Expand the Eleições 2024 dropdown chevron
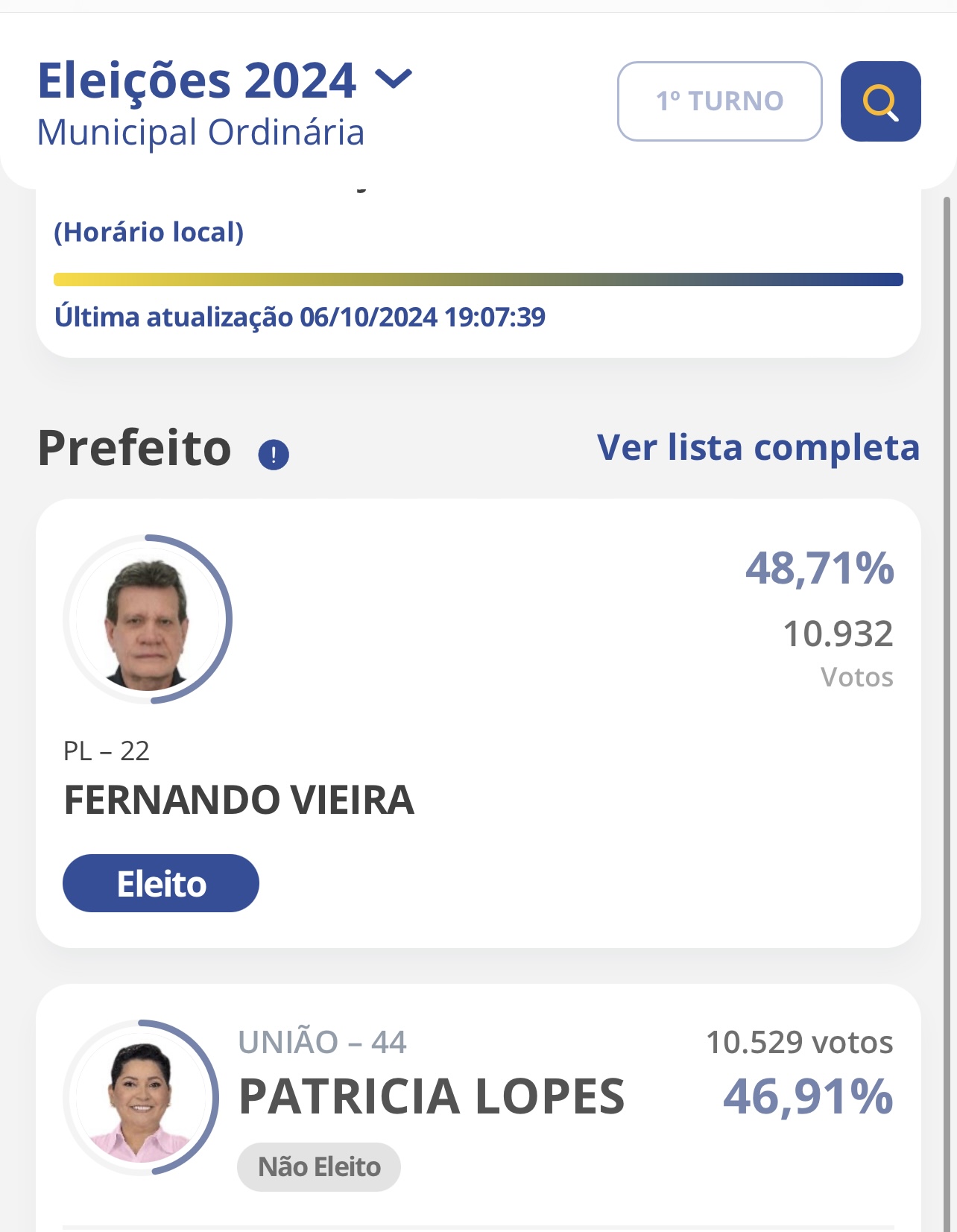The width and height of the screenshot is (957, 1232). [x=393, y=78]
